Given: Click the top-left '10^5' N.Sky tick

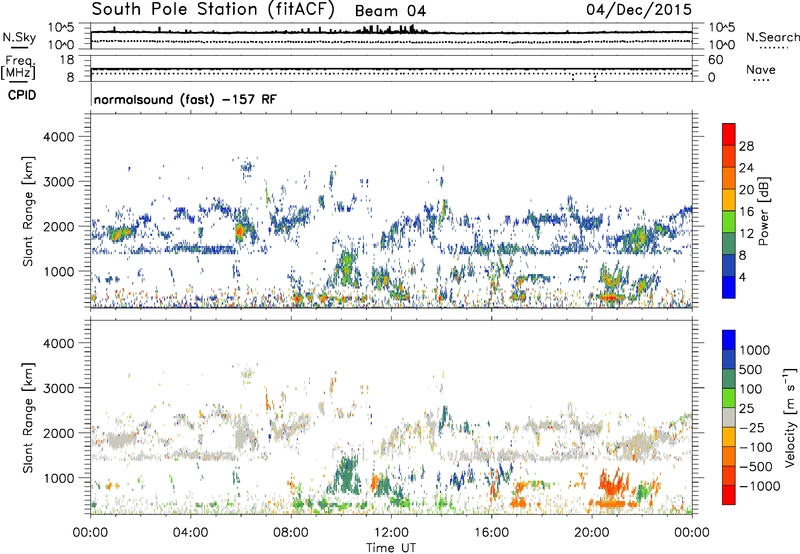Looking at the screenshot, I should [x=61, y=28].
